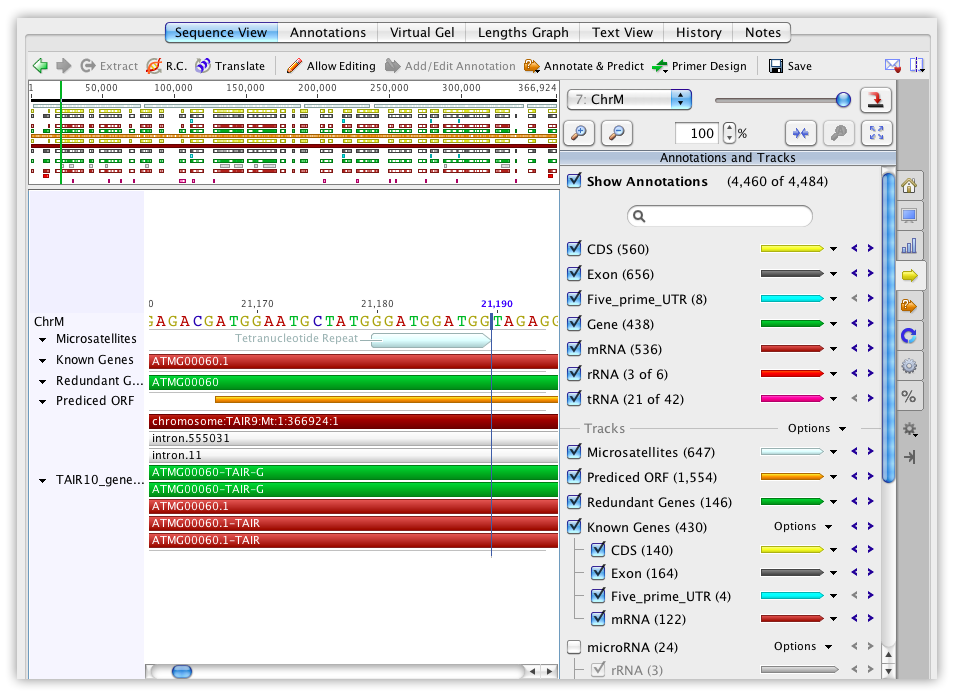This screenshot has width=958, height=699.
Task: Click the Translate toolbar icon
Action: (x=203, y=65)
